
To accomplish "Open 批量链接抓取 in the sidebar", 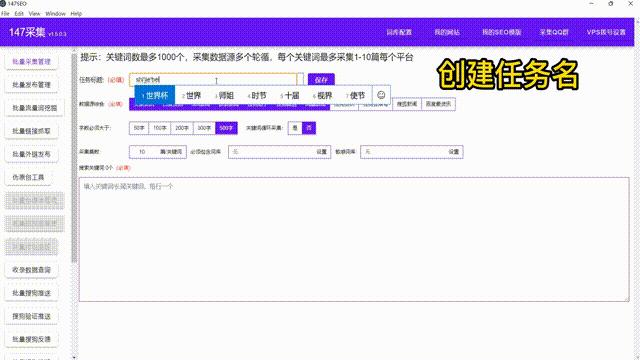I will click(31, 131).
